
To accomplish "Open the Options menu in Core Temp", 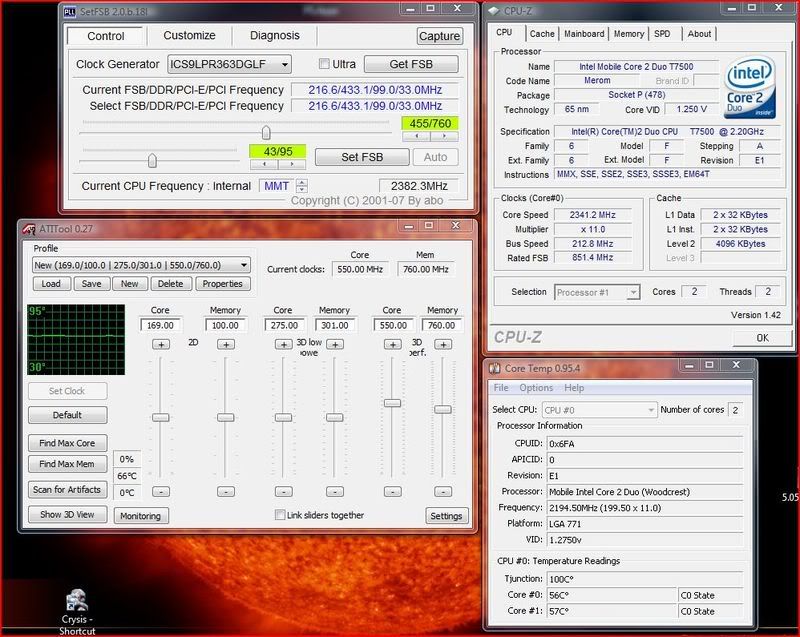I will point(536,388).
